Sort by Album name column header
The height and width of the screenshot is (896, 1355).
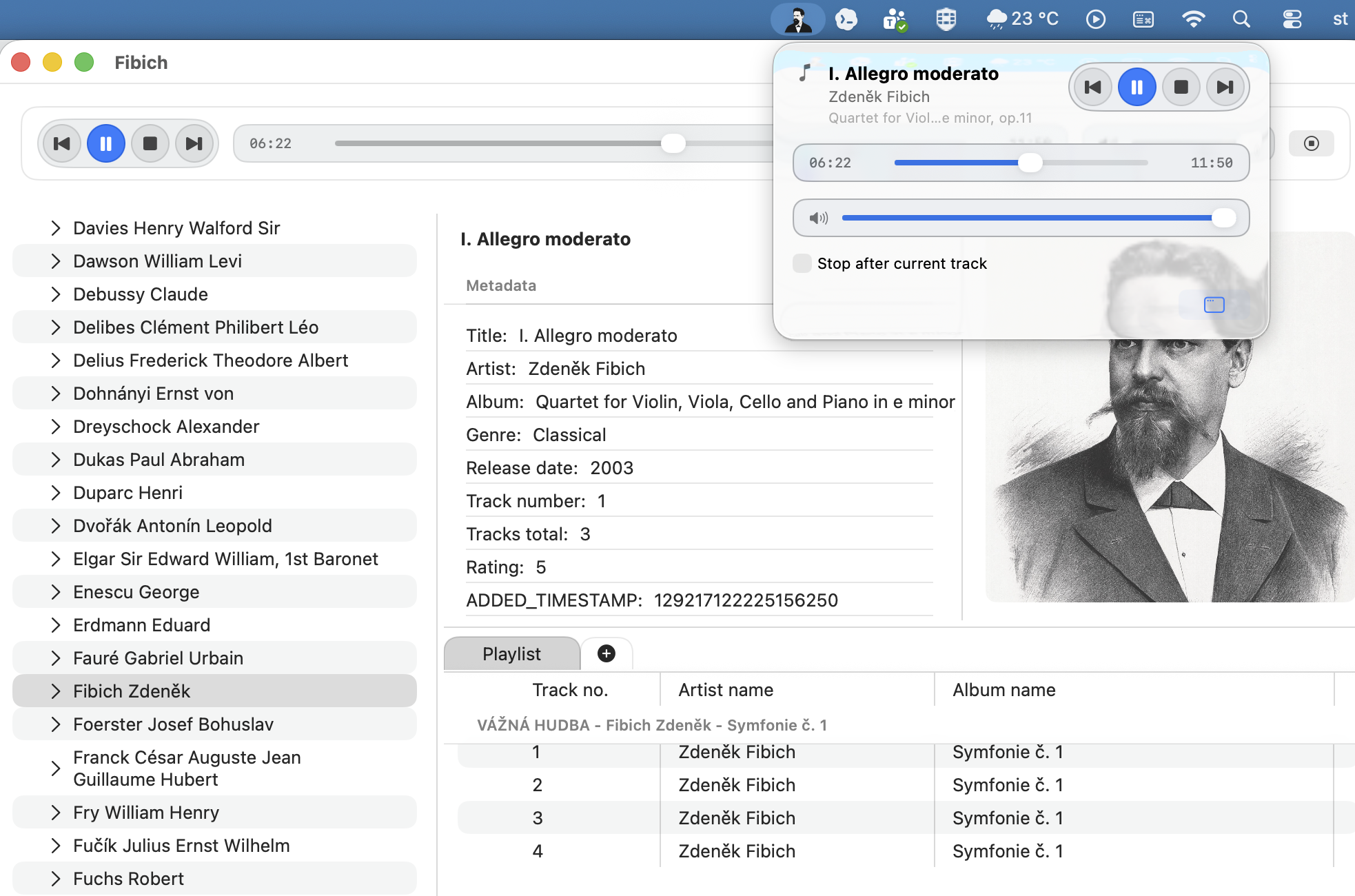pyautogui.click(x=1004, y=690)
